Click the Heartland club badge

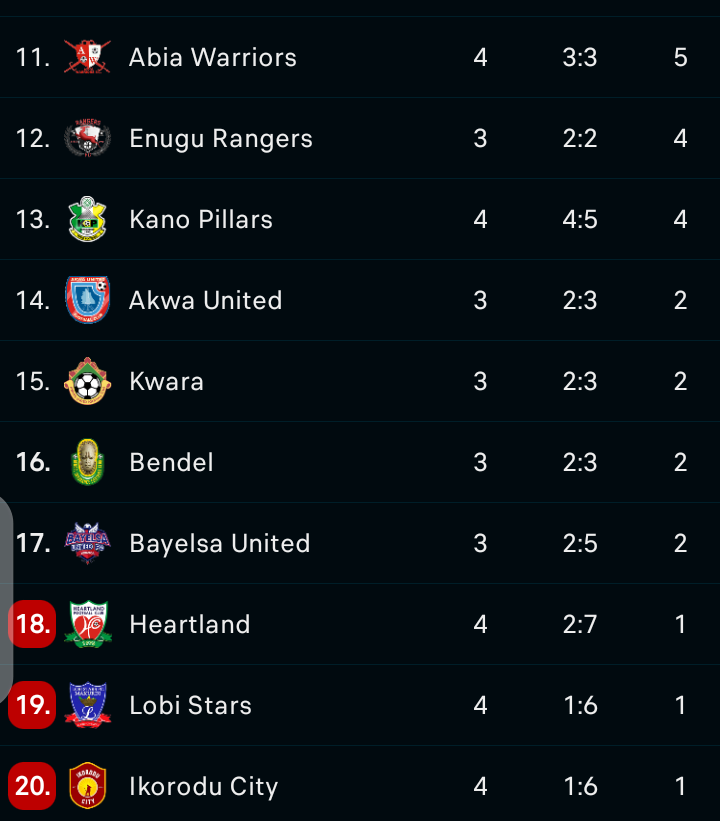87,624
